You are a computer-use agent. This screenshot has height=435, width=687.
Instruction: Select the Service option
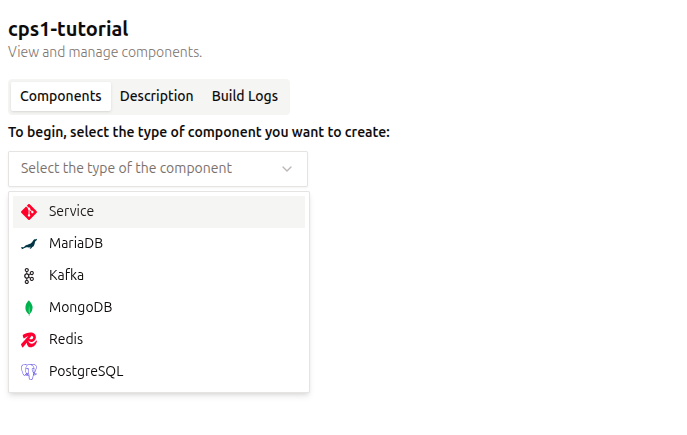(x=159, y=212)
